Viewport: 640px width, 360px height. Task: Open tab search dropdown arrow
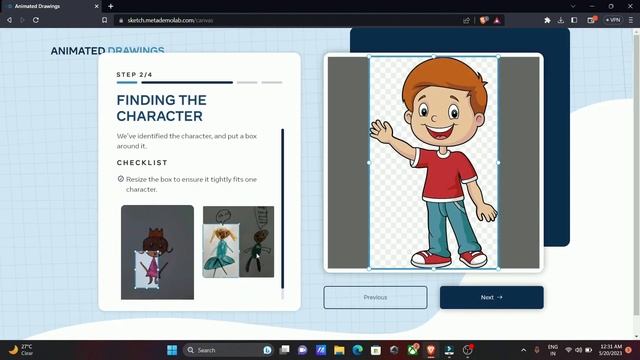click(x=573, y=6)
